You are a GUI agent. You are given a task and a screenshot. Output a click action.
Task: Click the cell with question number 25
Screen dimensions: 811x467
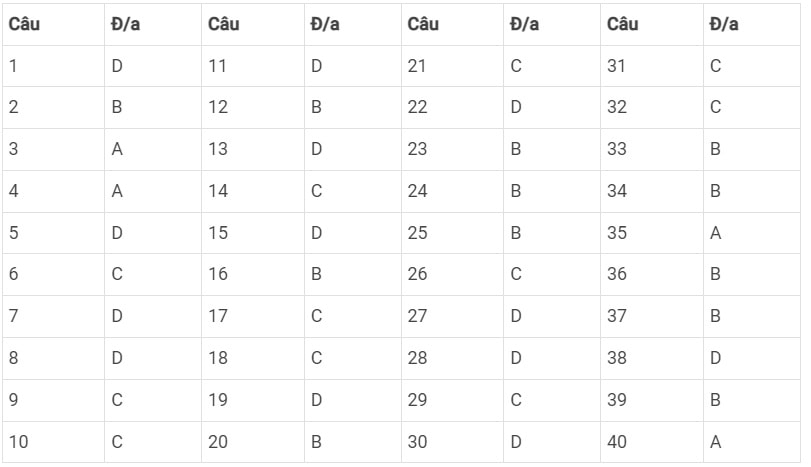point(452,233)
